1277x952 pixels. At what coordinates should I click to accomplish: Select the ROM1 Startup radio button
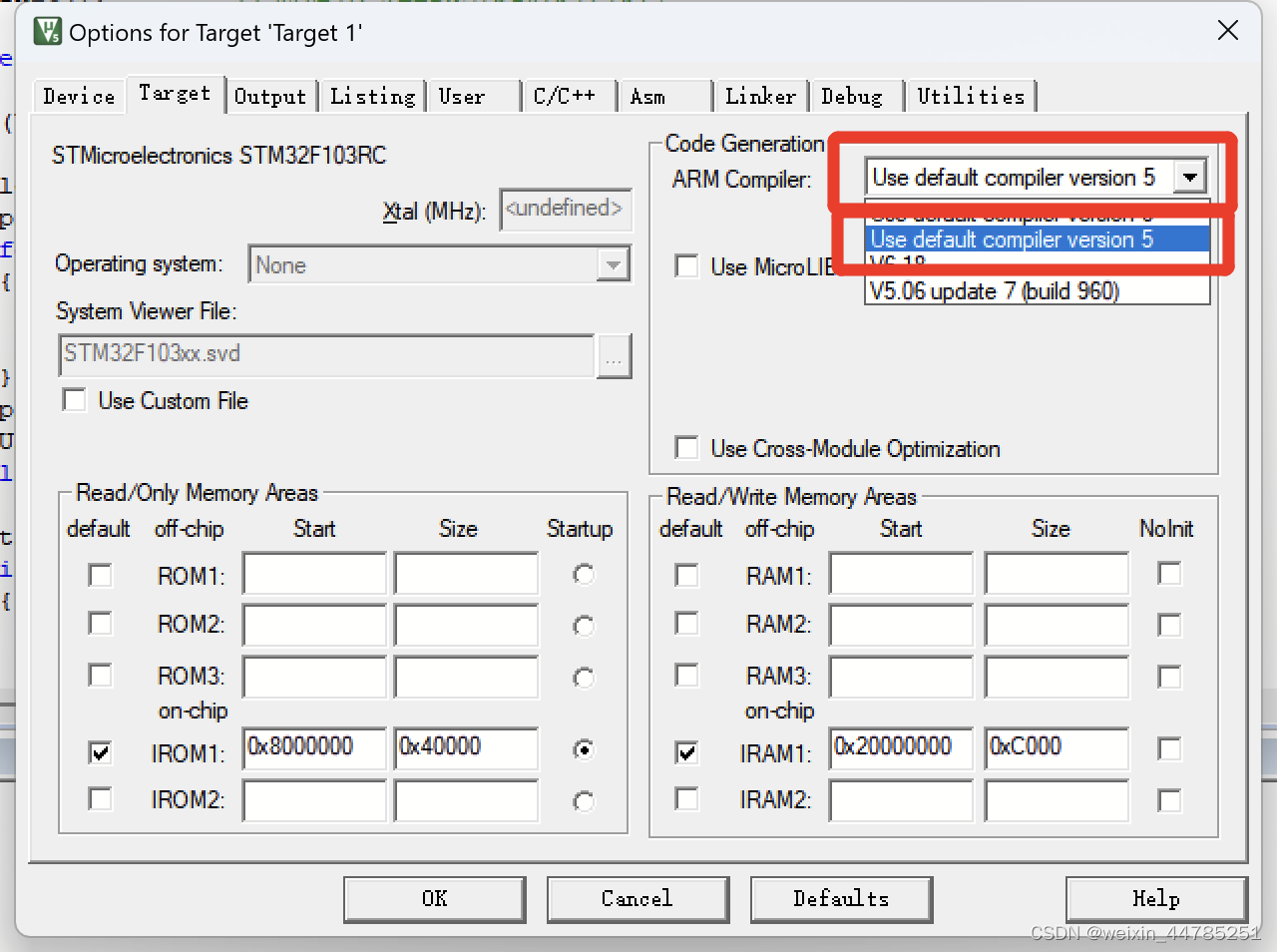click(584, 575)
